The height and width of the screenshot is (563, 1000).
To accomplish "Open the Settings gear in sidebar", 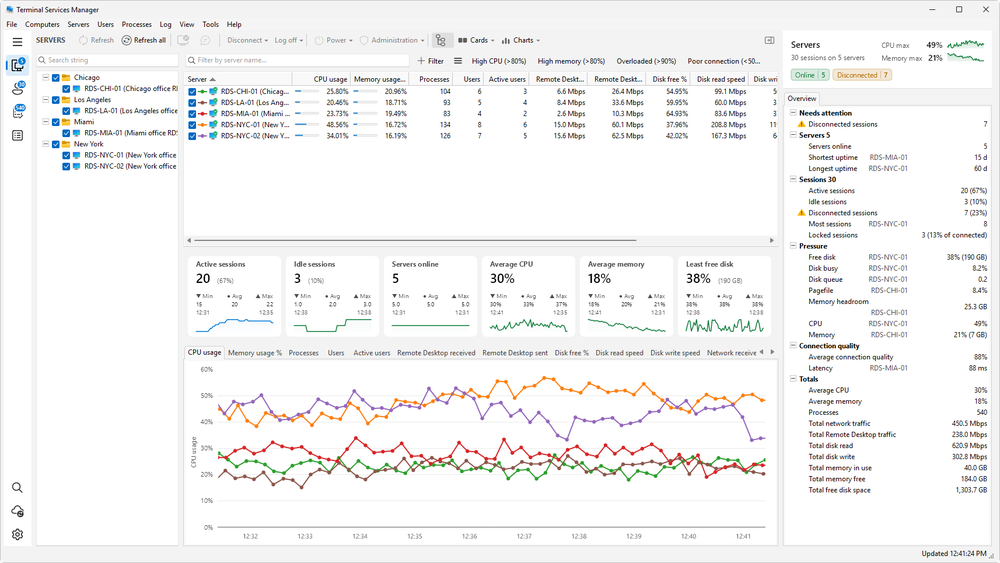I will click(x=17, y=534).
